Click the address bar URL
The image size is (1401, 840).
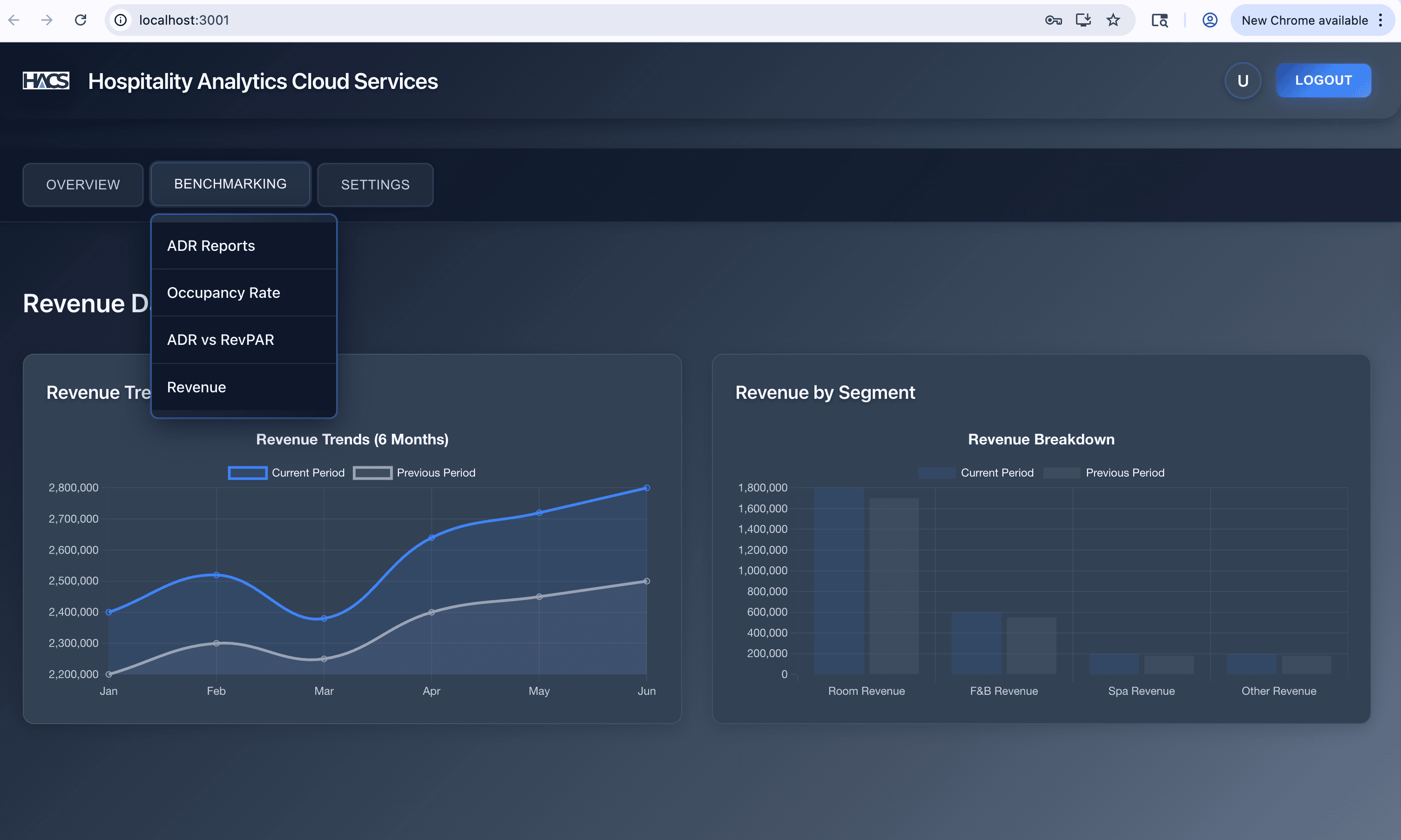(x=184, y=20)
